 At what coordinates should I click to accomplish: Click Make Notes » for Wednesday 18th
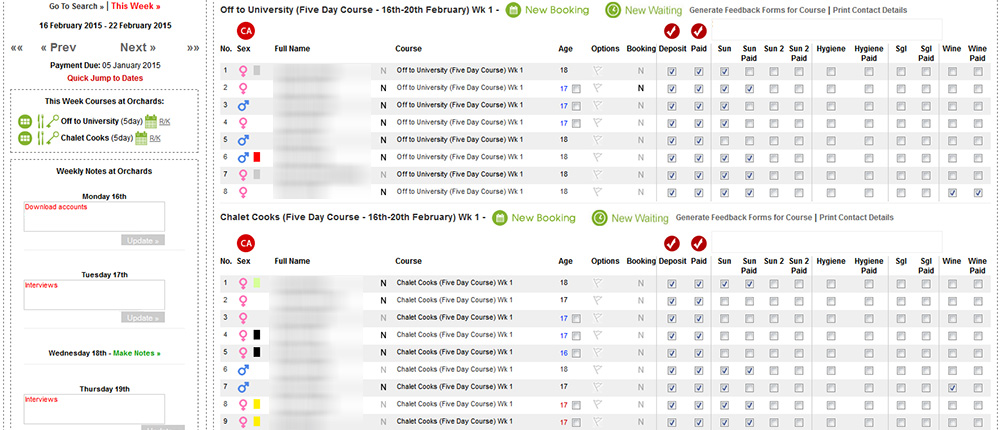click(137, 353)
